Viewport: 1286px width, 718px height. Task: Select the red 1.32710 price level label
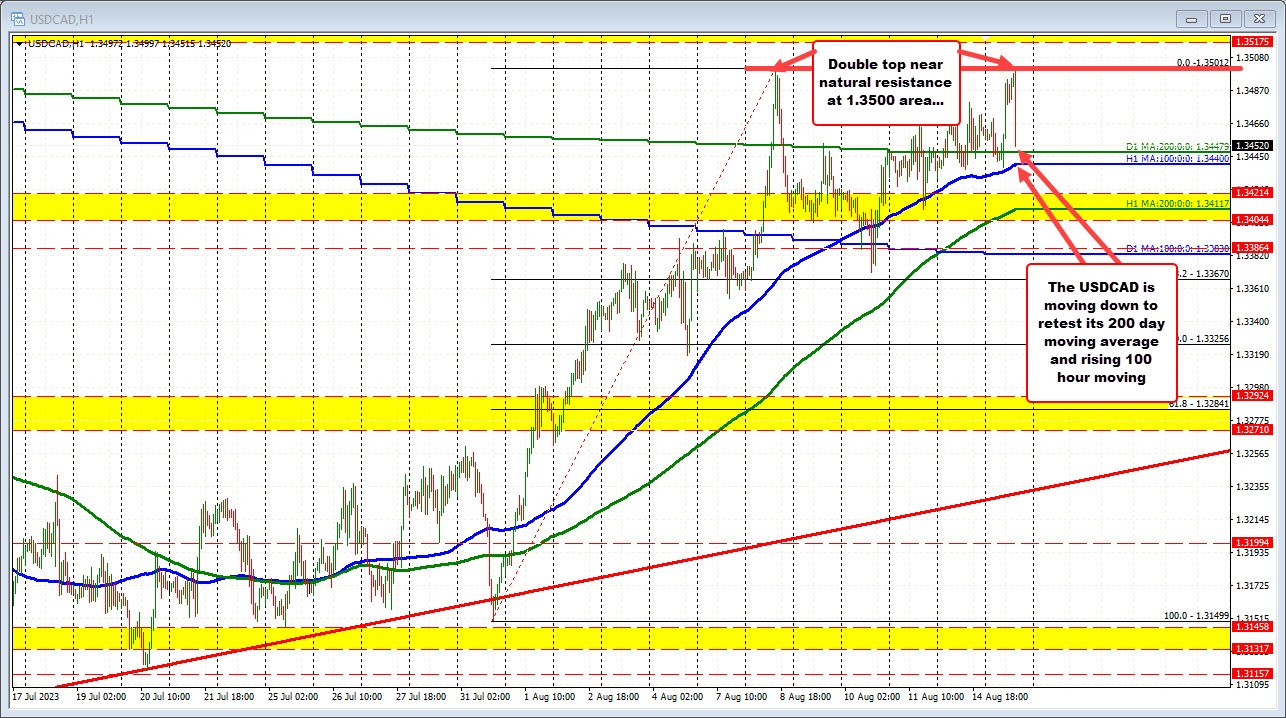[1253, 428]
